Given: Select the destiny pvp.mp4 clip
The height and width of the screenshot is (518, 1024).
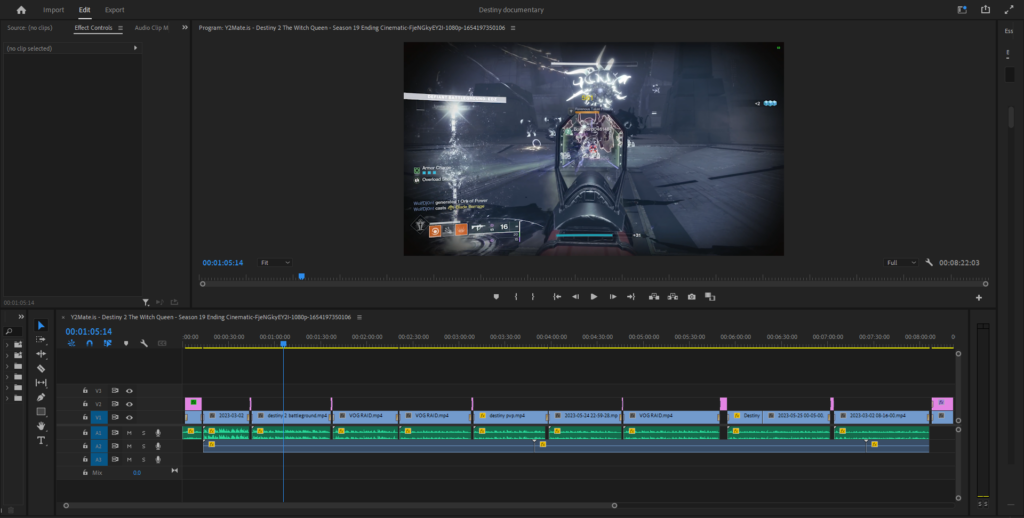Looking at the screenshot, I should tap(511, 416).
